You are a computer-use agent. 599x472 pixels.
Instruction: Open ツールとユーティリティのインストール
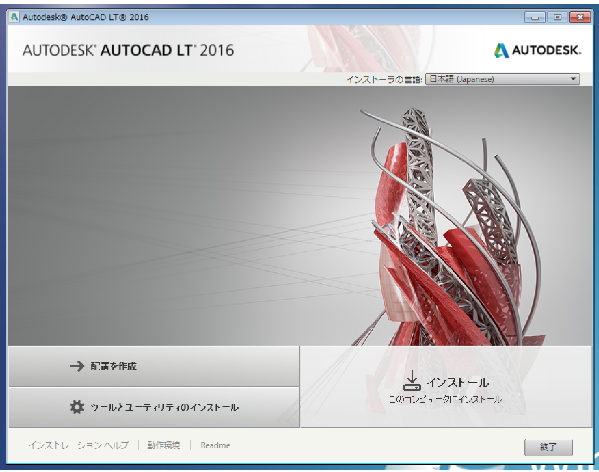154,407
